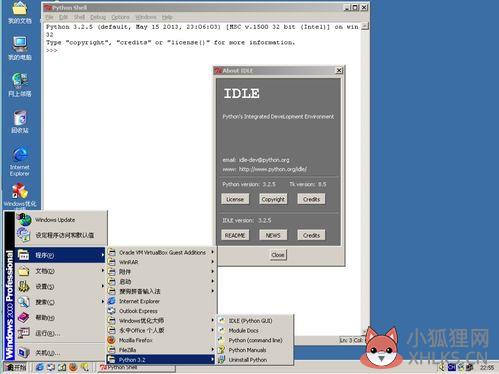Viewport: 499px width, 374px height.
Task: Click the License button in About IDLE
Action: [x=235, y=199]
